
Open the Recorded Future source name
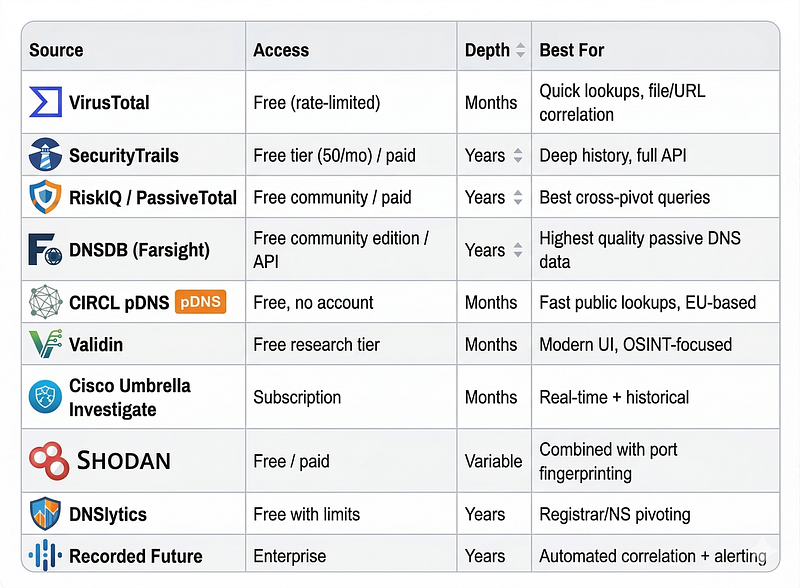coord(136,556)
